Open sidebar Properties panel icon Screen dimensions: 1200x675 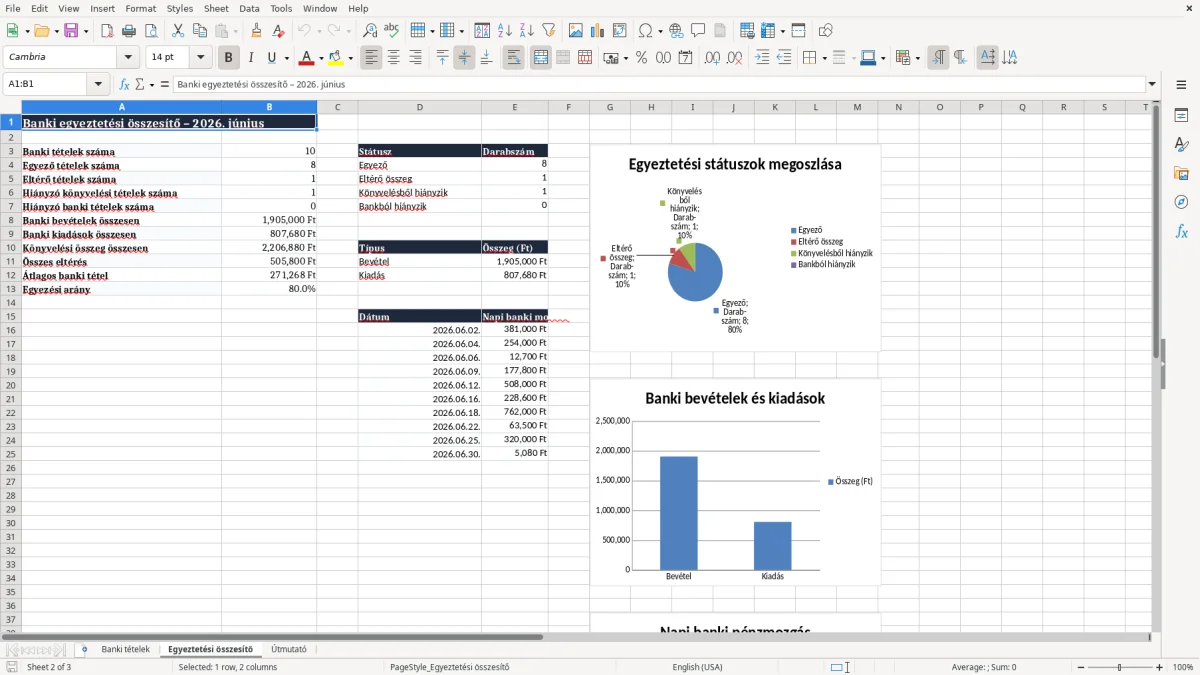tap(1181, 116)
